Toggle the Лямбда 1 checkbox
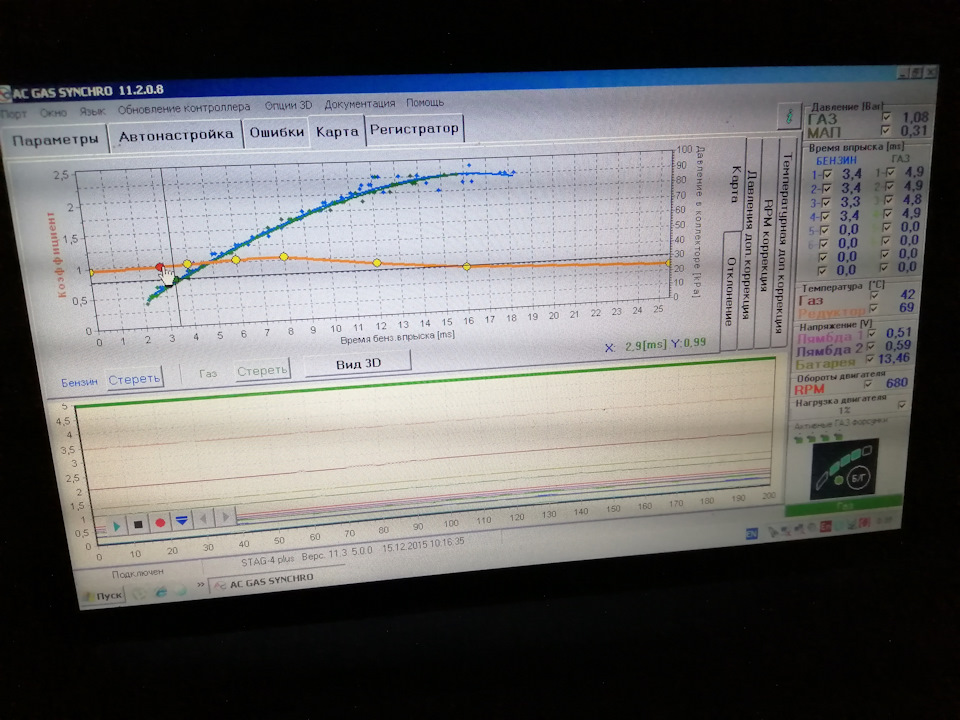Image resolution: width=960 pixels, height=720 pixels. [x=872, y=334]
